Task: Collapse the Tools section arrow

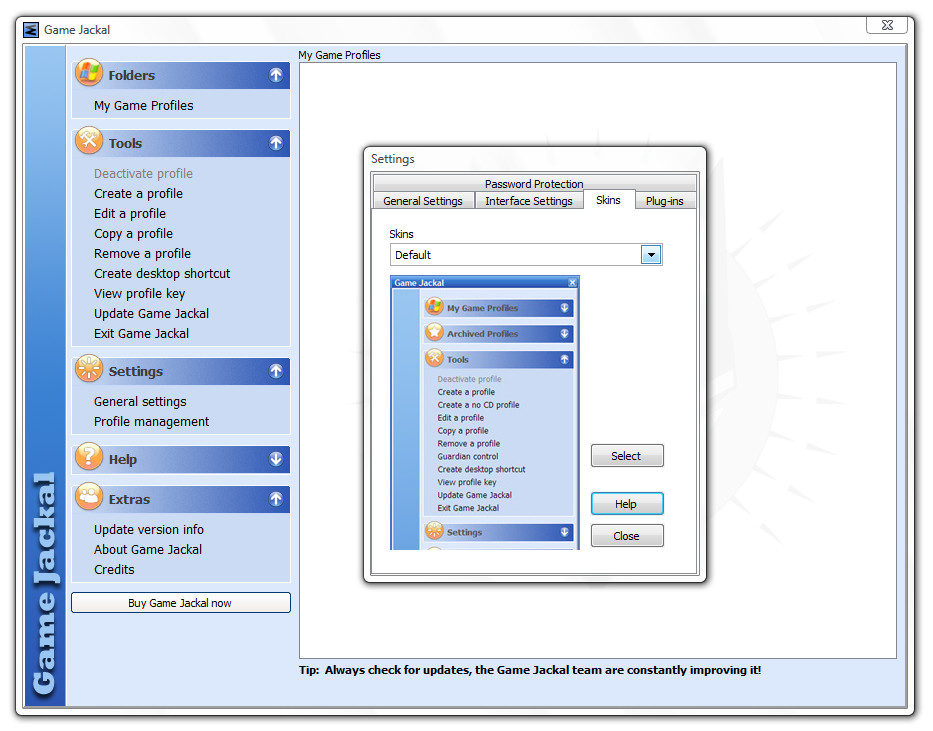Action: click(x=275, y=143)
